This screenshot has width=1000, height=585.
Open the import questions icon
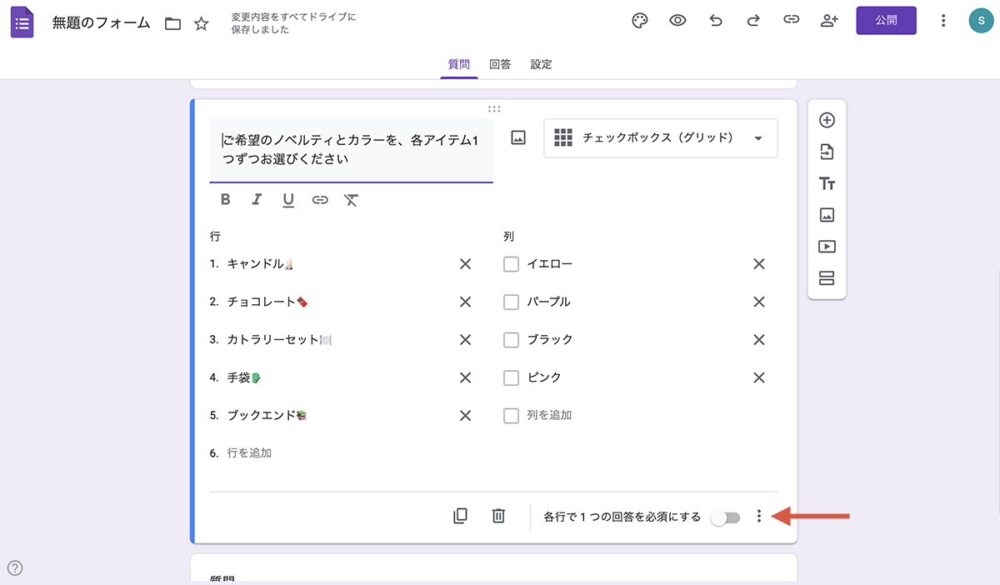[x=827, y=151]
